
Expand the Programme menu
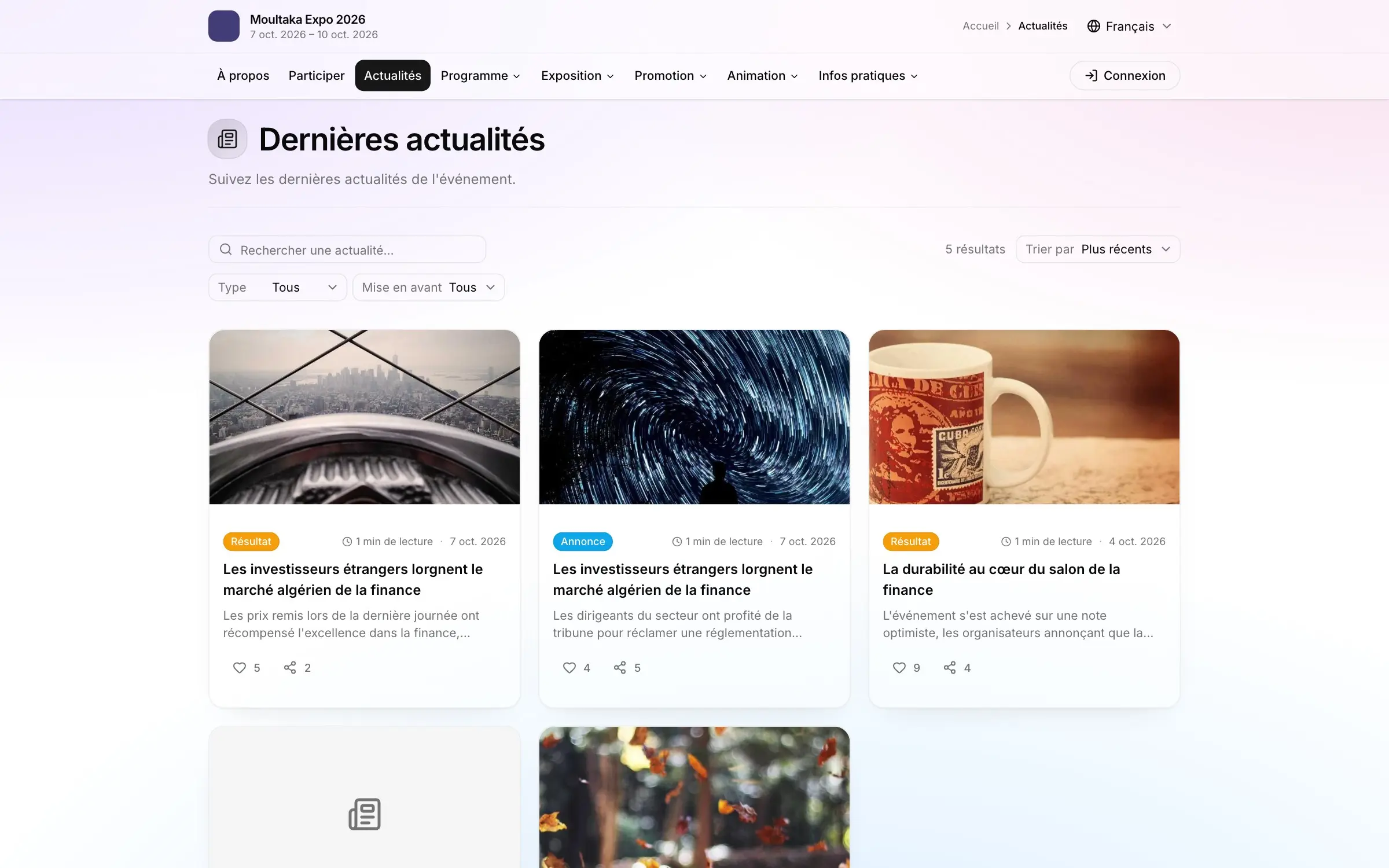pyautogui.click(x=480, y=76)
